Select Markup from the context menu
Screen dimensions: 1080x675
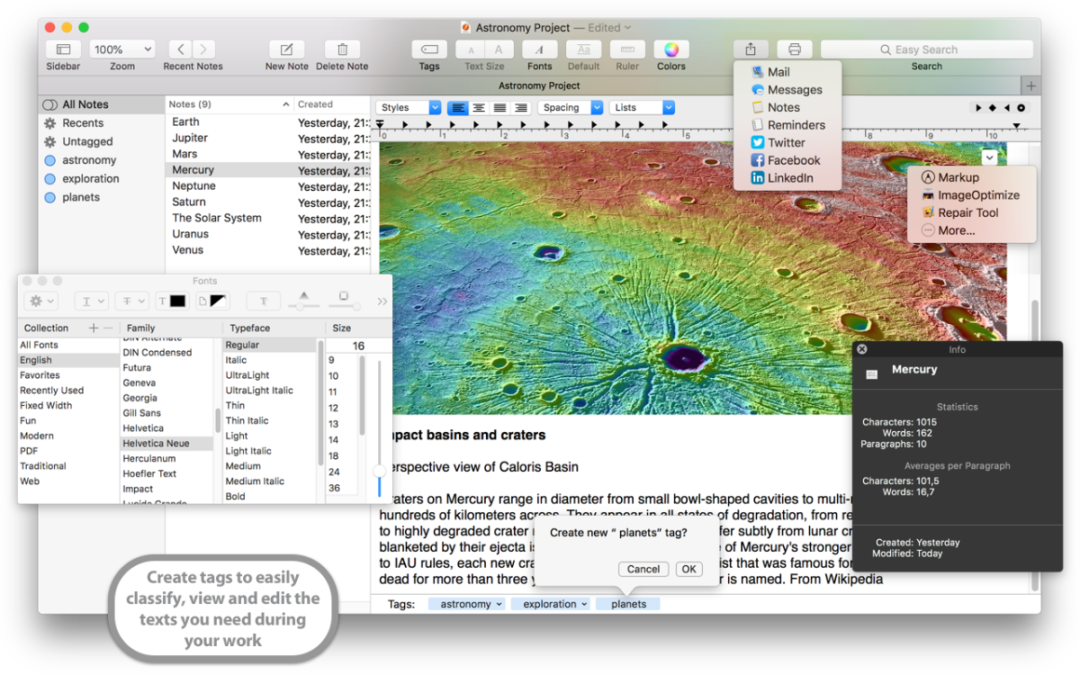click(957, 177)
